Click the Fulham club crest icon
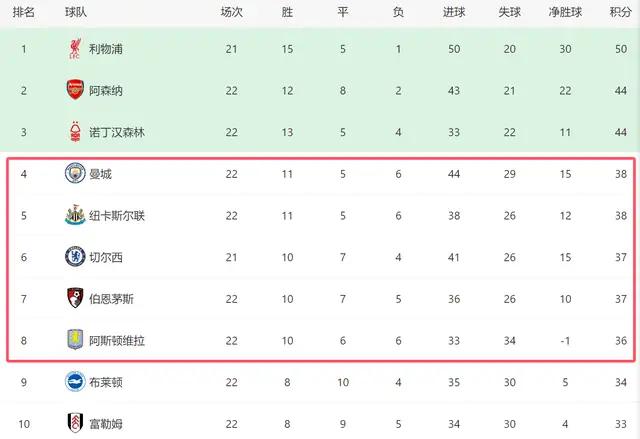This screenshot has height=439, width=640. click(75, 423)
